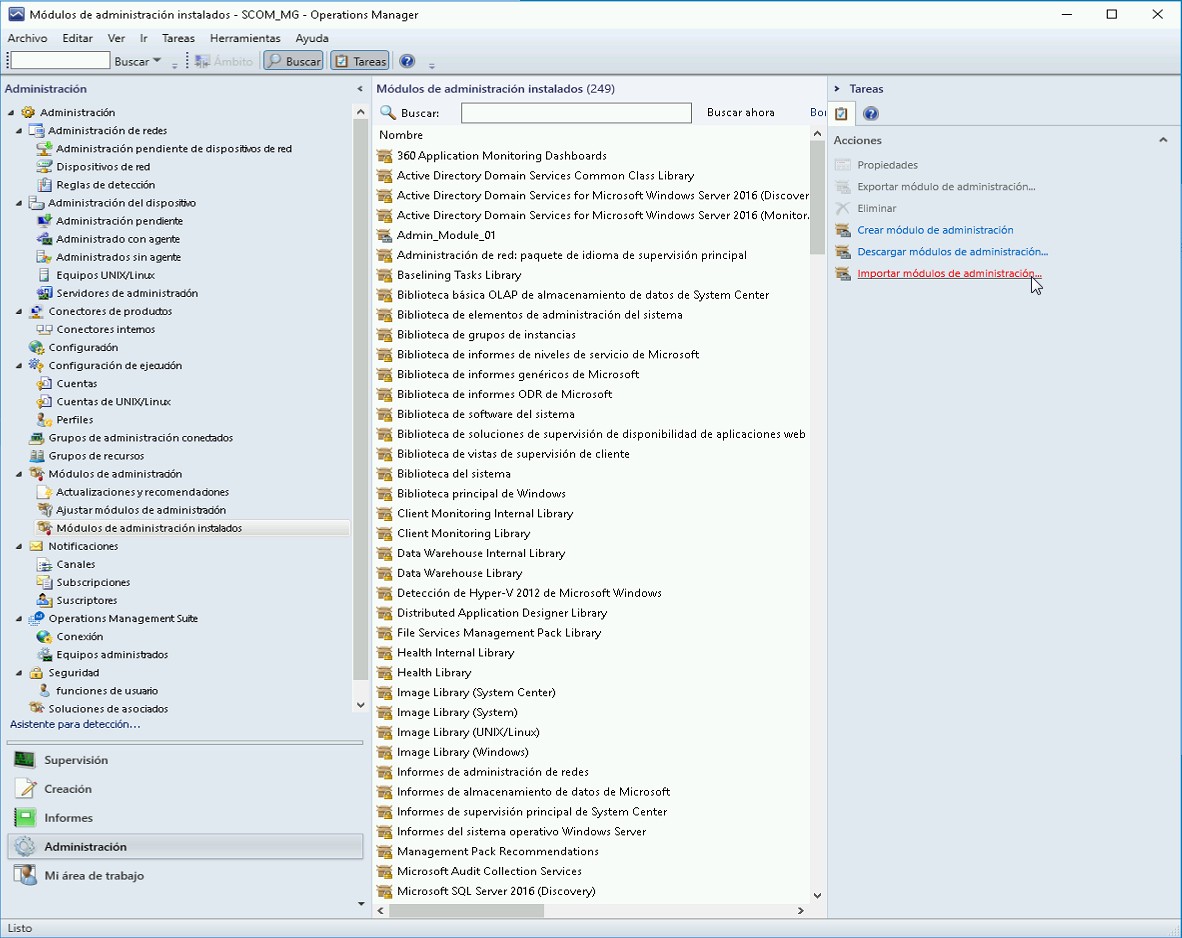Open the Herramientas menu
Screen dimensions: 1182x938
245,38
